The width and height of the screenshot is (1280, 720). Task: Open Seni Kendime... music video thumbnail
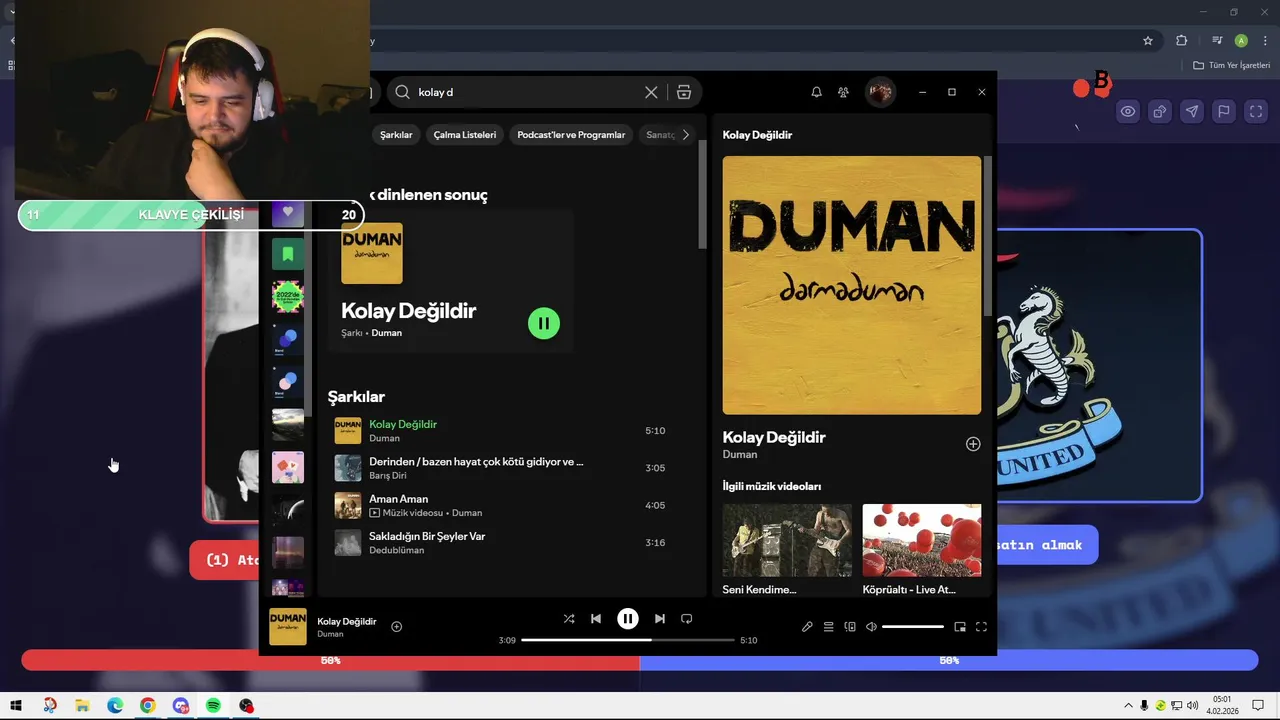pyautogui.click(x=787, y=540)
